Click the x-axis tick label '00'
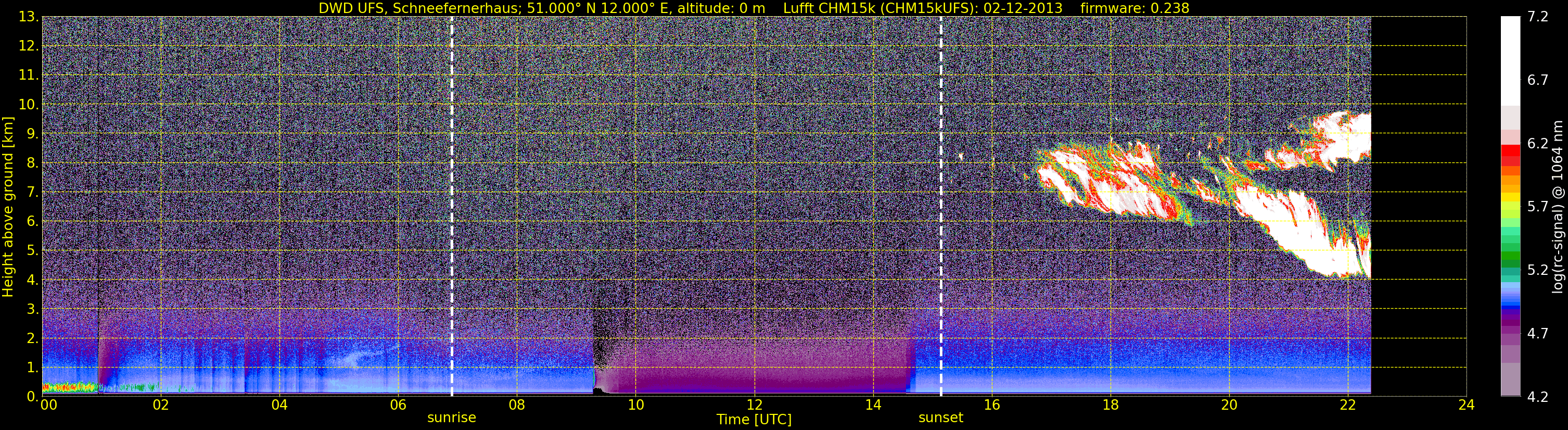1568x430 pixels. [x=49, y=405]
